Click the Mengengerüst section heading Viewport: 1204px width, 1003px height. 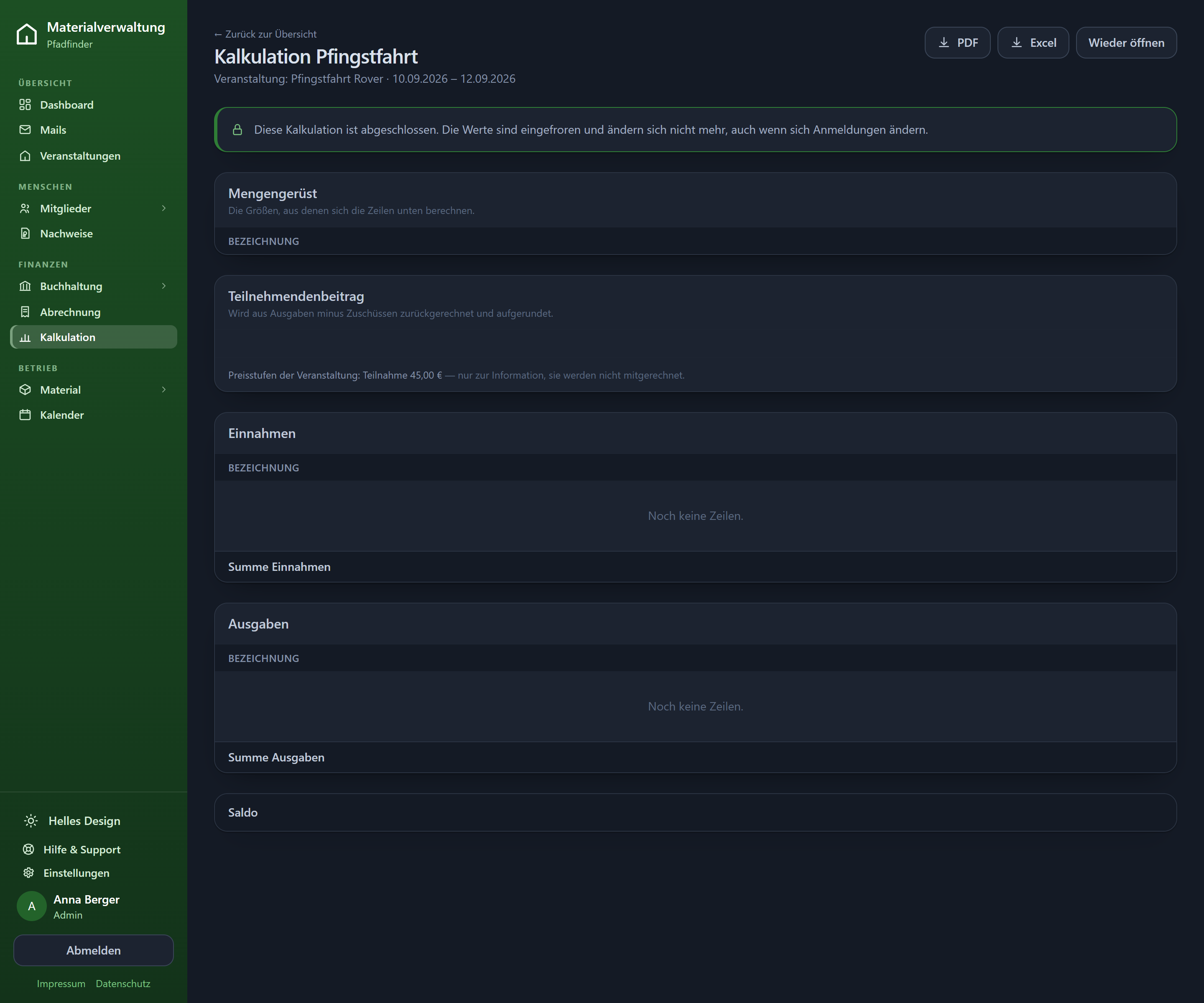coord(272,194)
